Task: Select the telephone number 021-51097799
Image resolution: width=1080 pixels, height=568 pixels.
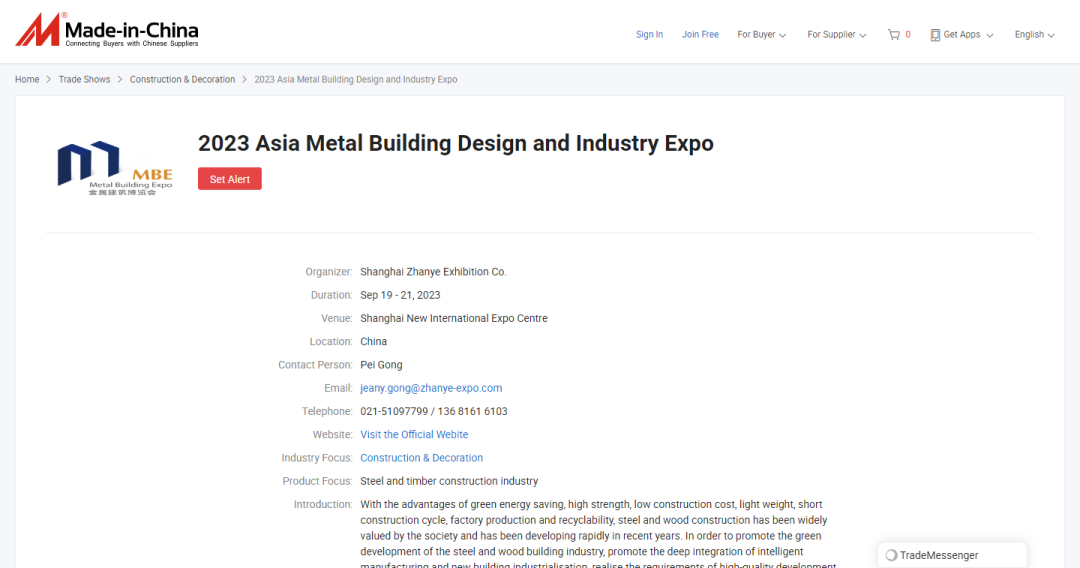Action: [394, 411]
